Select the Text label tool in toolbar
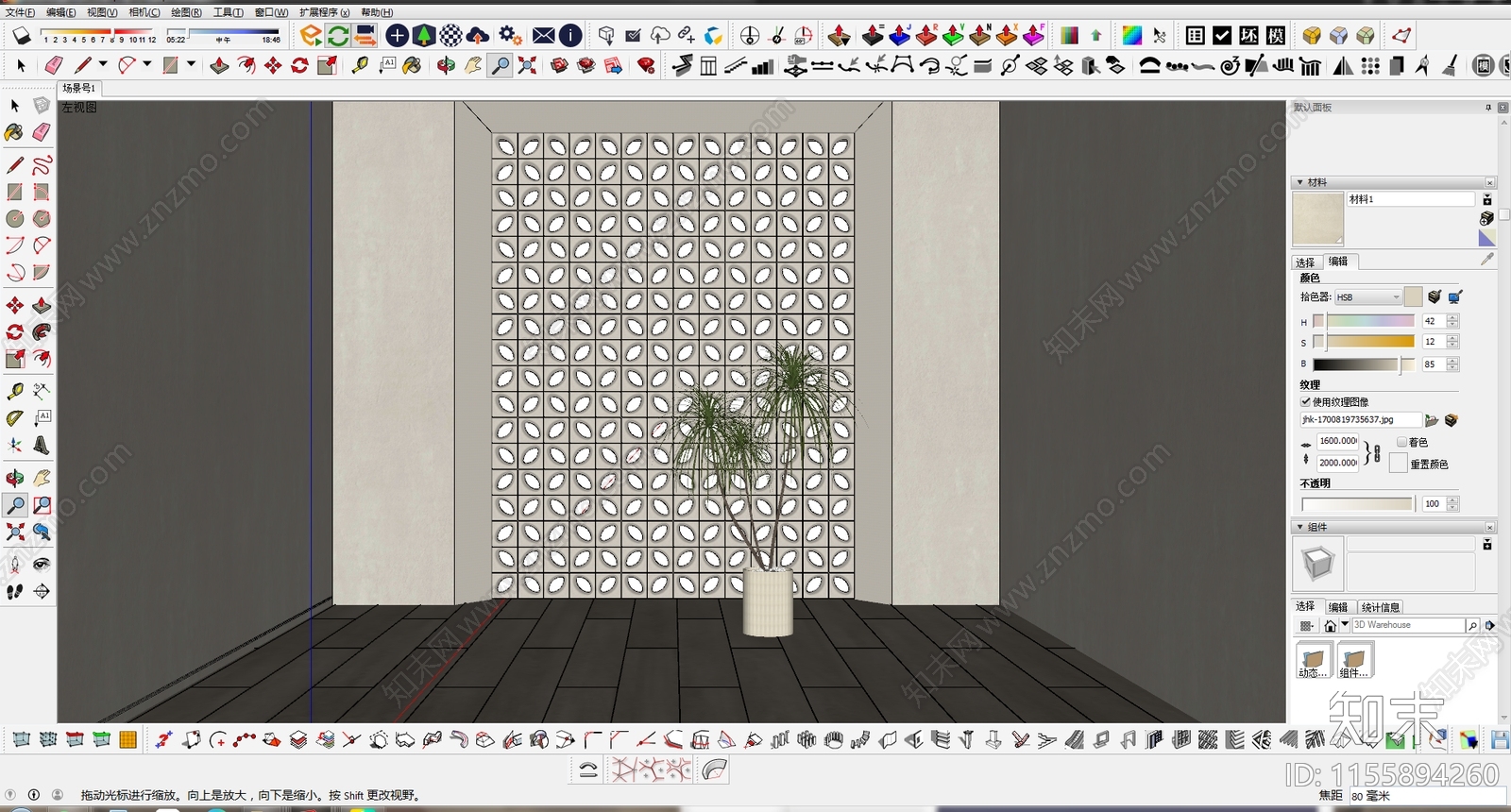The image size is (1511, 812). (387, 65)
